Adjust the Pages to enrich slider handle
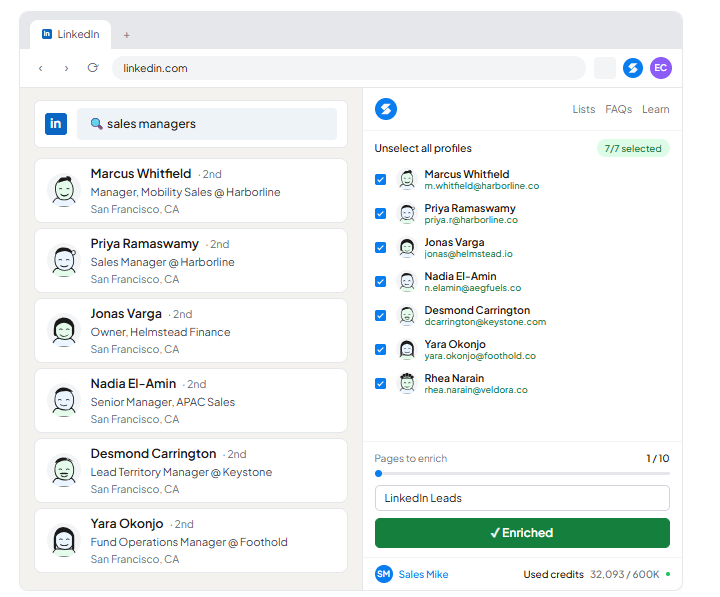Viewport: 720px width, 597px height. tap(378, 473)
